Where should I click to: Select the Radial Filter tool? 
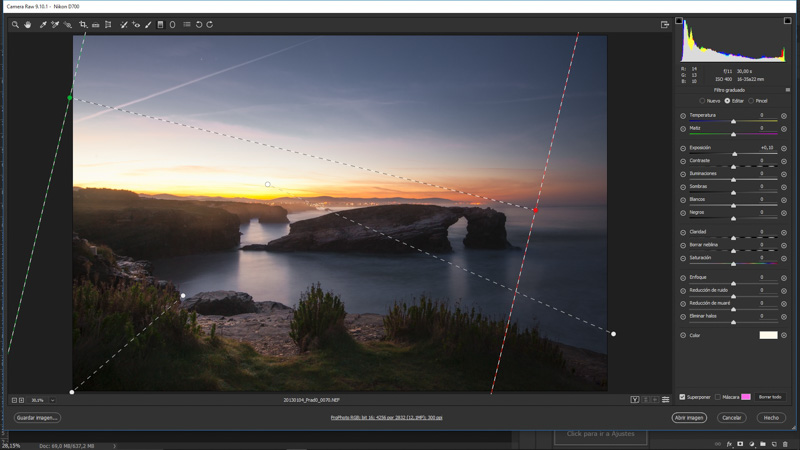172,24
